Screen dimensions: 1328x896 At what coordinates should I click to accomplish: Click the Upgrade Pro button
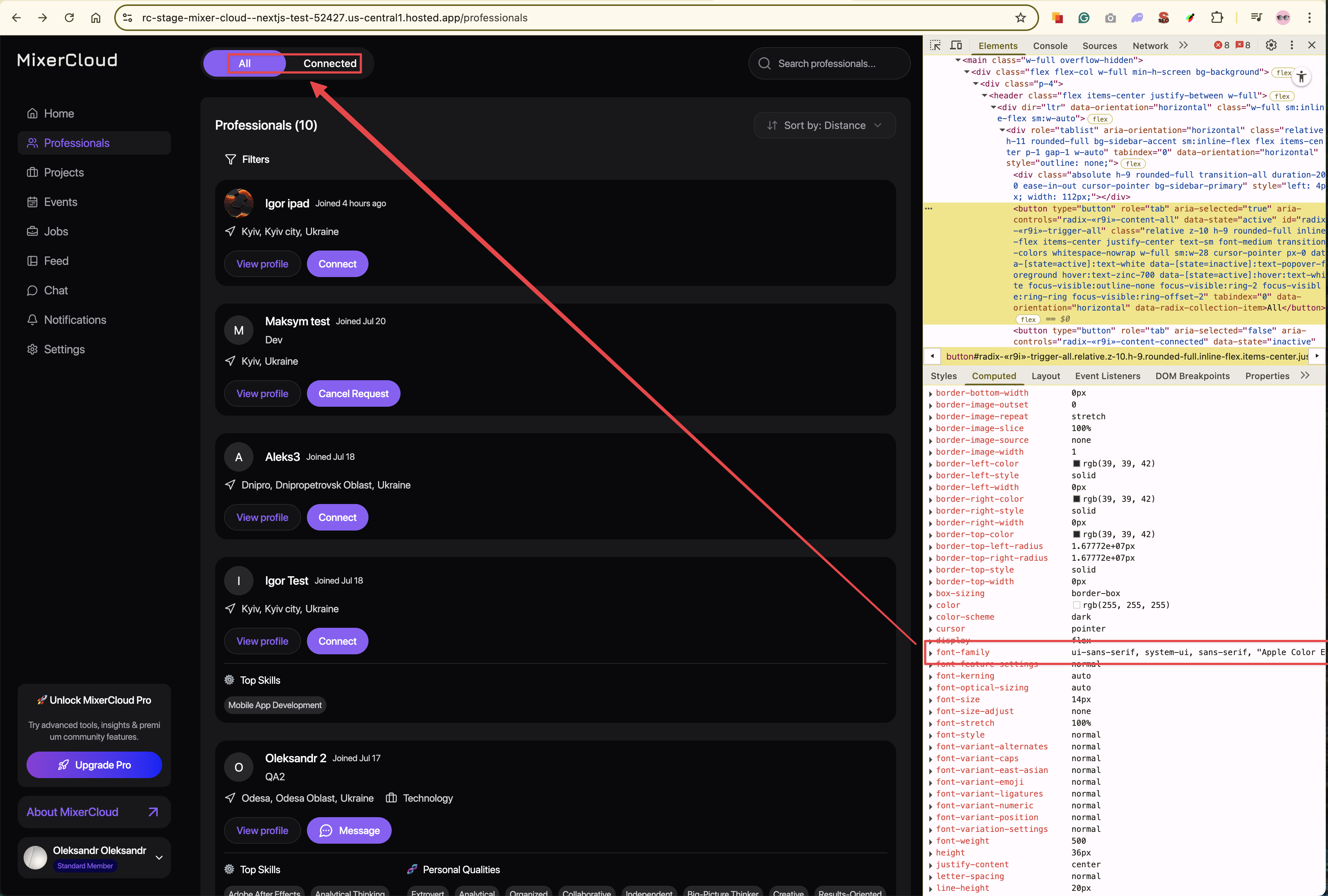tap(94, 764)
